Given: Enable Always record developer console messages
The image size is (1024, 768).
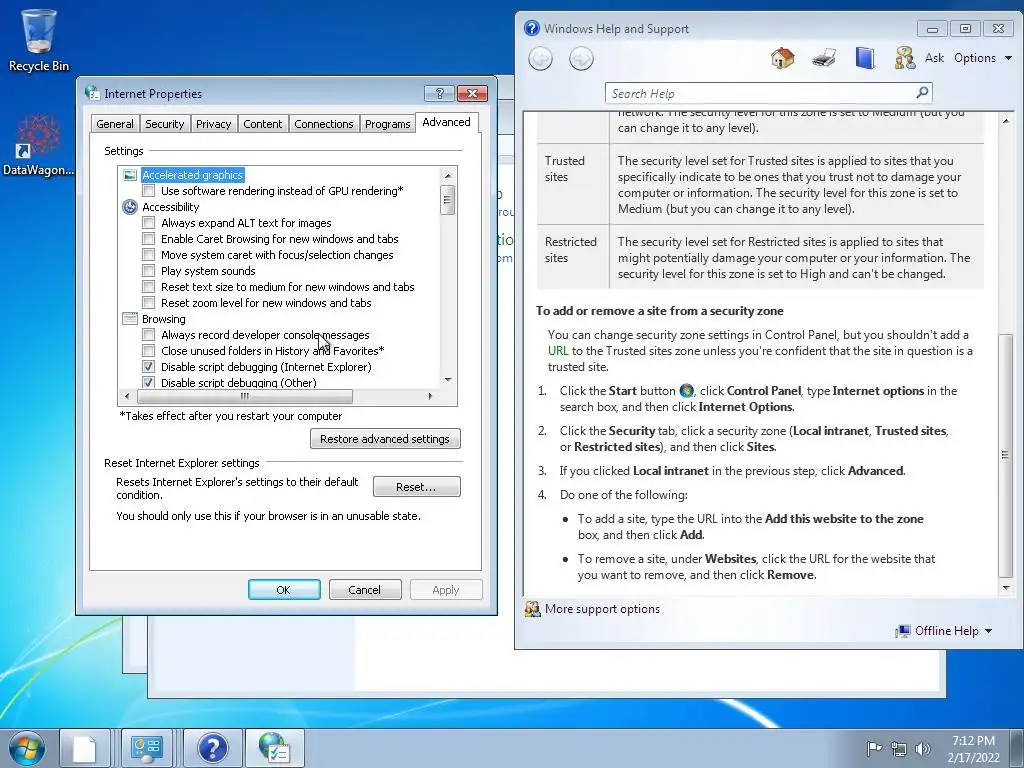Looking at the screenshot, I should point(149,335).
